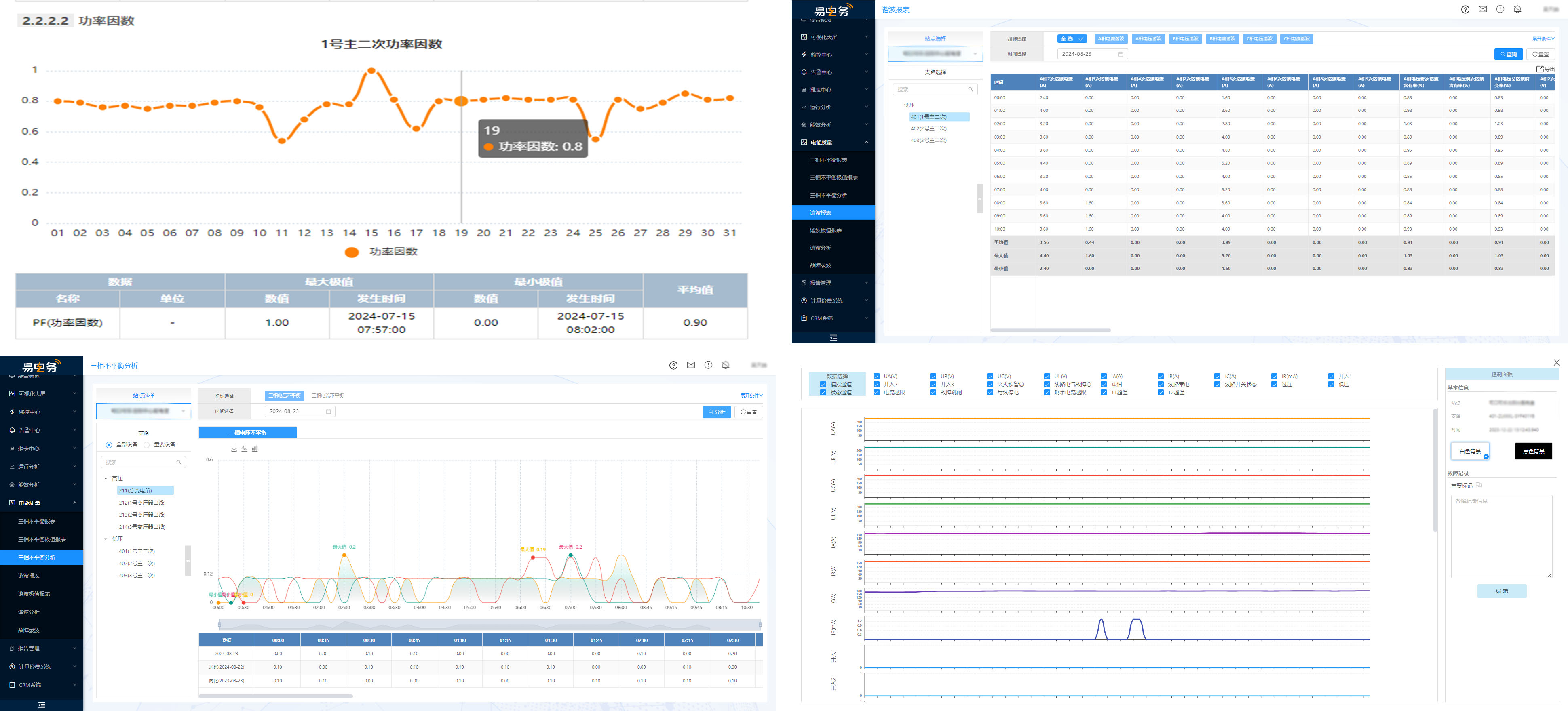Click the 查询 query button magnifier
Screen dimensions: 1568x711
[x=1502, y=55]
